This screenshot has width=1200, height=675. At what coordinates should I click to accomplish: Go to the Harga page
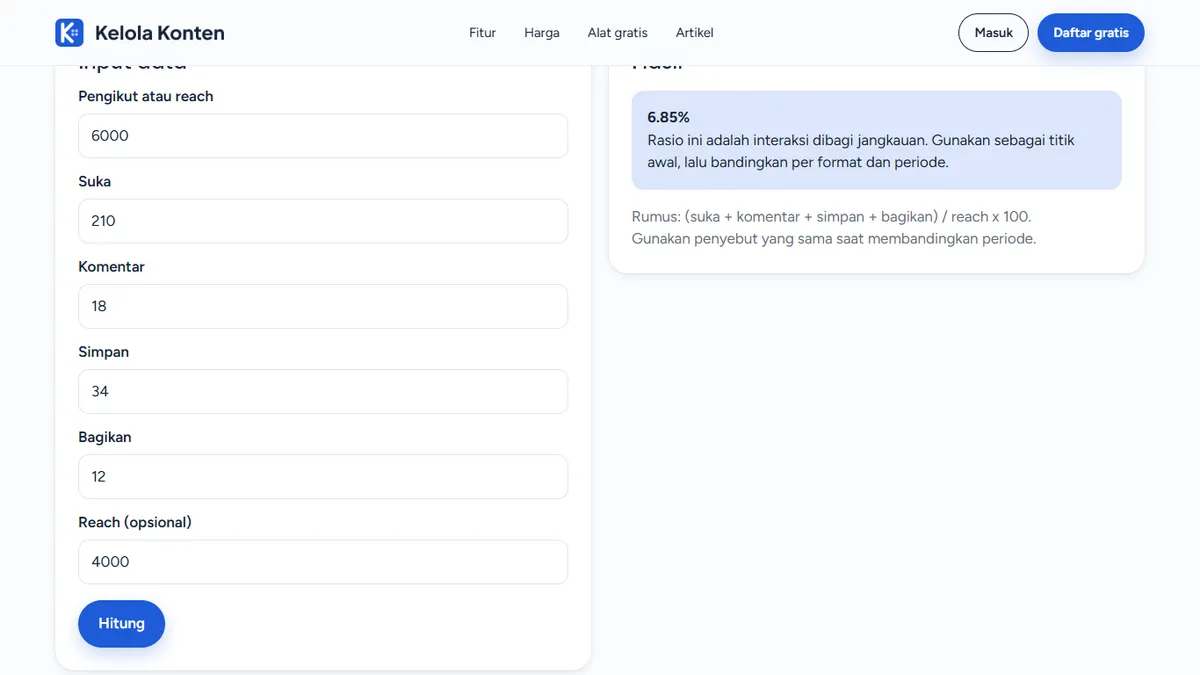pyautogui.click(x=542, y=32)
